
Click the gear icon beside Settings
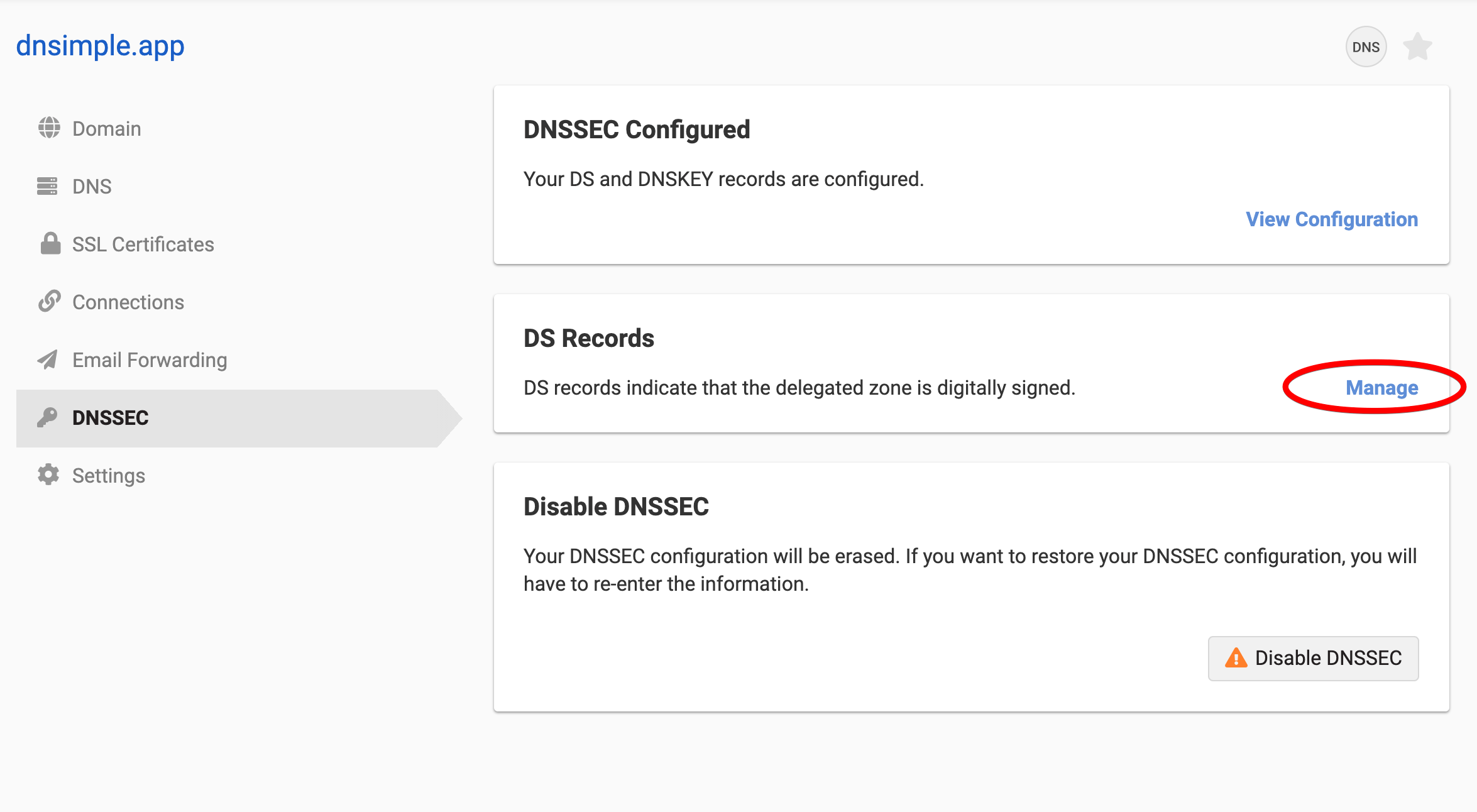coord(48,475)
